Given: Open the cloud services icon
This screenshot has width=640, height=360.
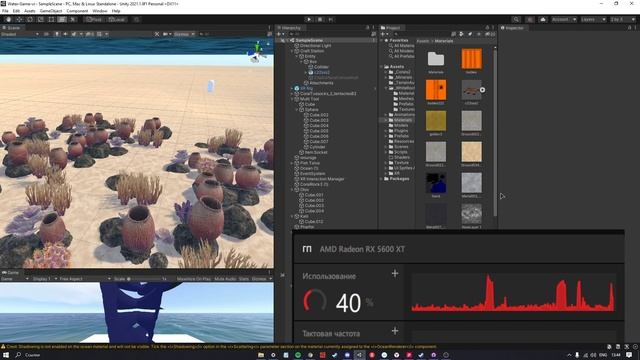Looking at the screenshot, I should pyautogui.click(x=543, y=19).
